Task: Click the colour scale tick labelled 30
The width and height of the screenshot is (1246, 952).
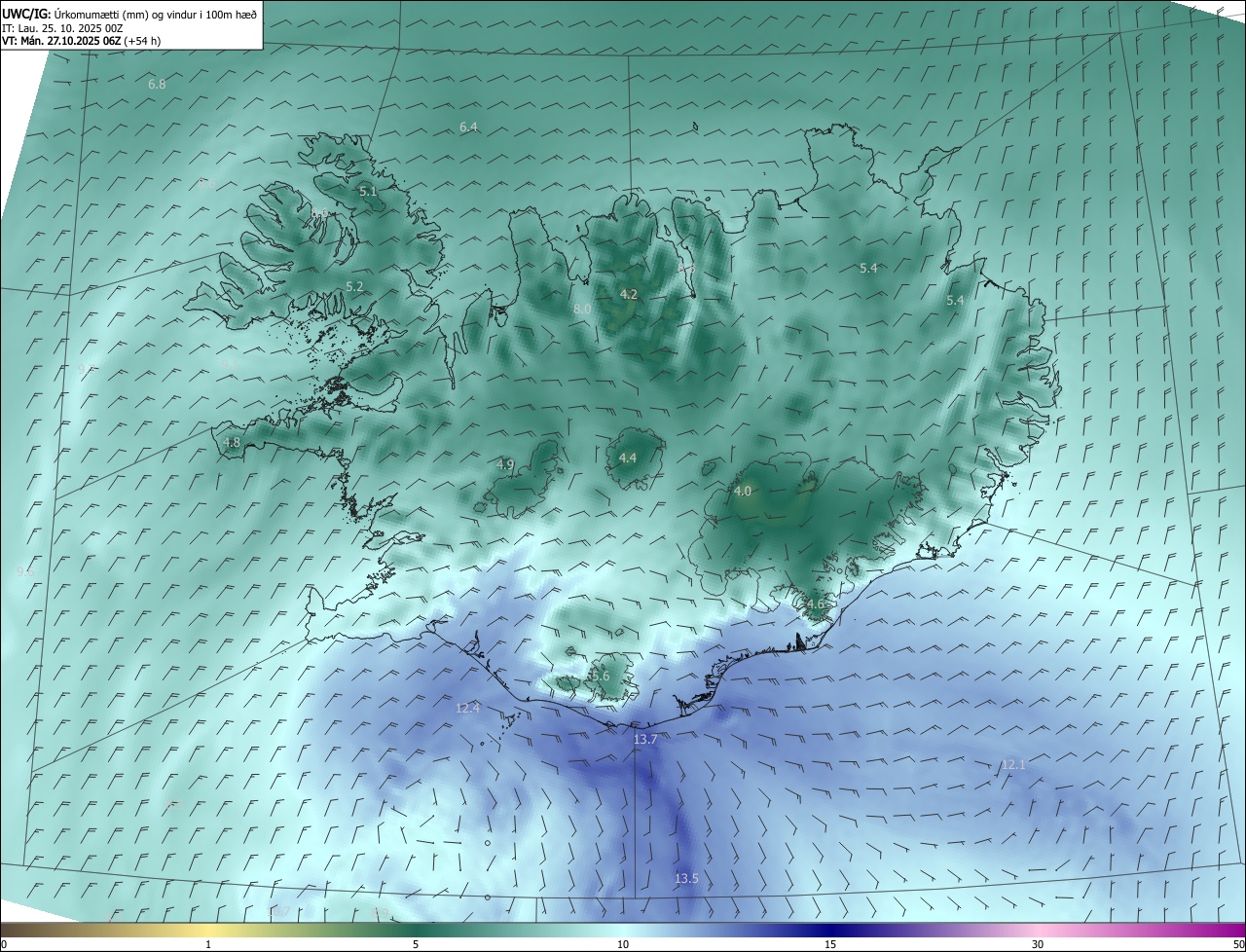Action: 1038,944
